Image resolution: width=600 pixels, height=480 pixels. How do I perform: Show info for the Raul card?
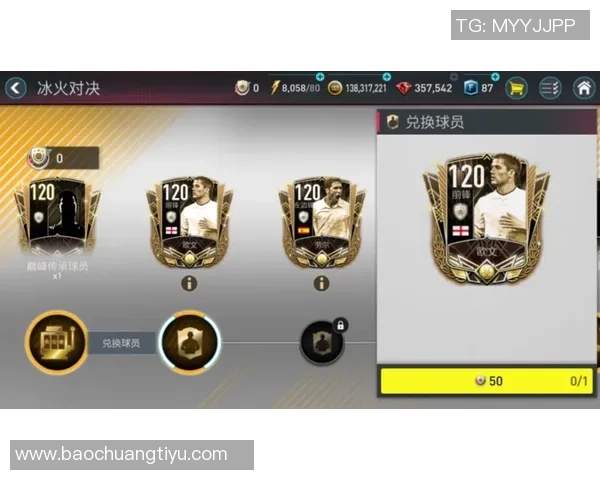point(321,283)
